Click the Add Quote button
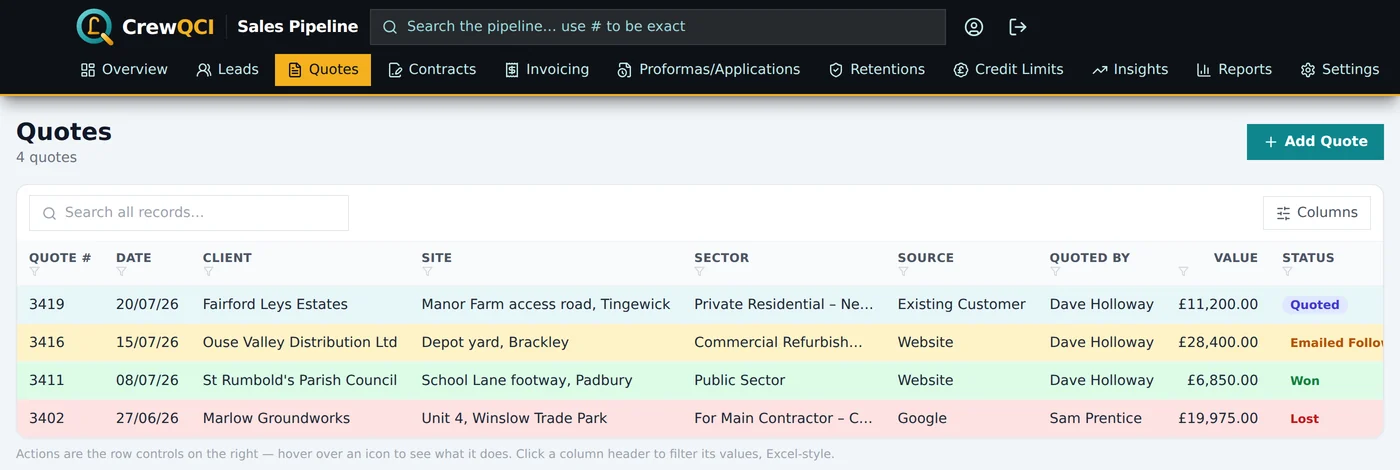The height and width of the screenshot is (470, 1400). (x=1315, y=142)
